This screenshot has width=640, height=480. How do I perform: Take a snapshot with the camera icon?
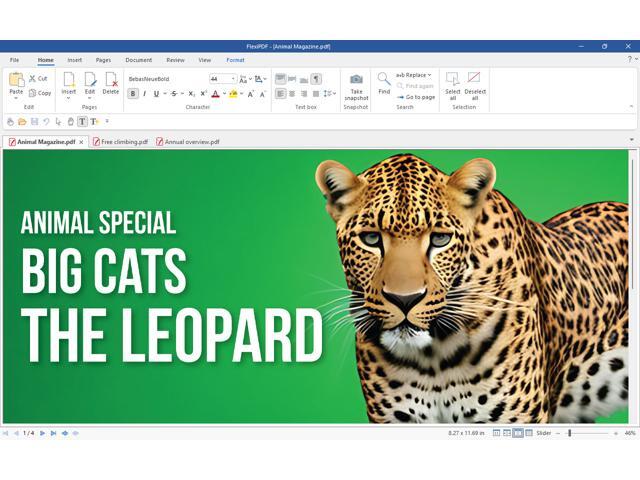click(356, 79)
